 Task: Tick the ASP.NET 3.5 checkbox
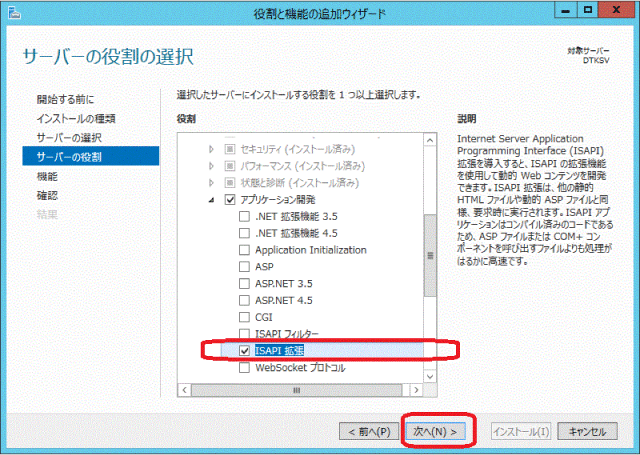244,283
